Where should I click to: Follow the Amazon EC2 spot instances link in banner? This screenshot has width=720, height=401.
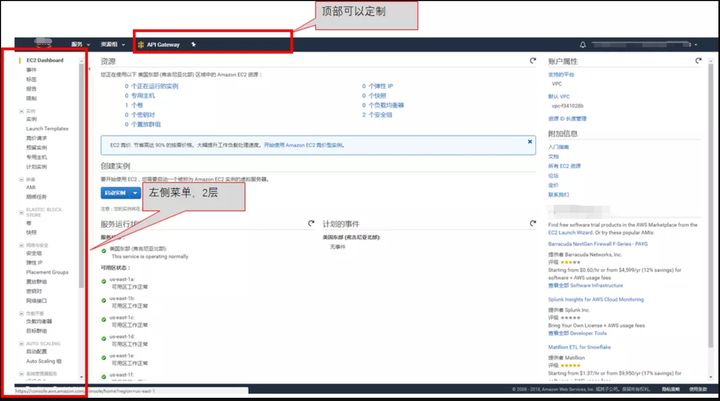(304, 145)
